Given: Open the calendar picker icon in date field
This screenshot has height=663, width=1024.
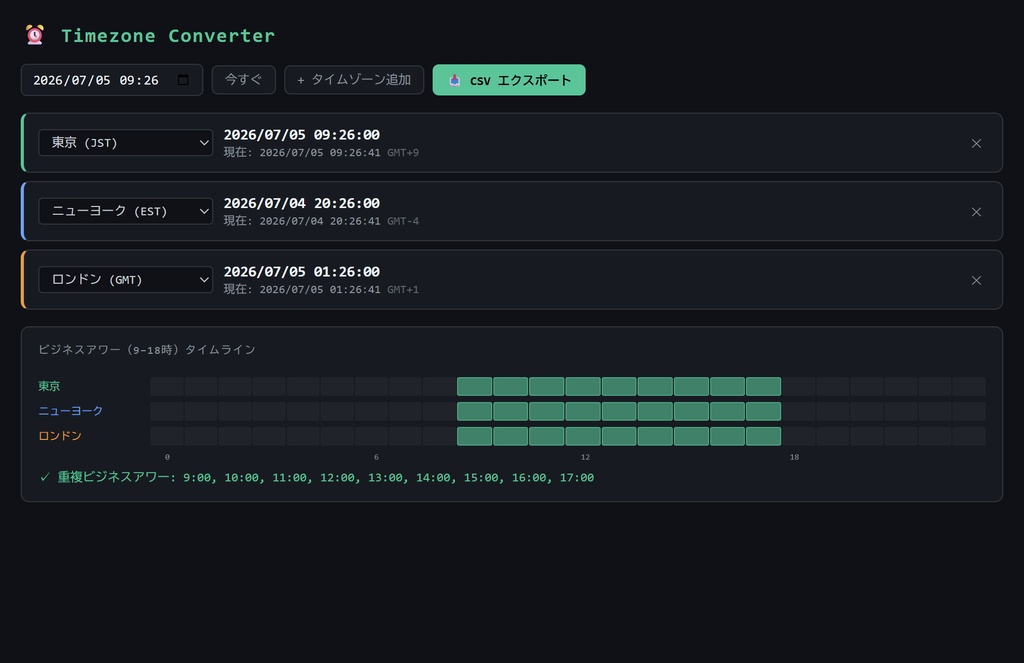Looking at the screenshot, I should [183, 80].
